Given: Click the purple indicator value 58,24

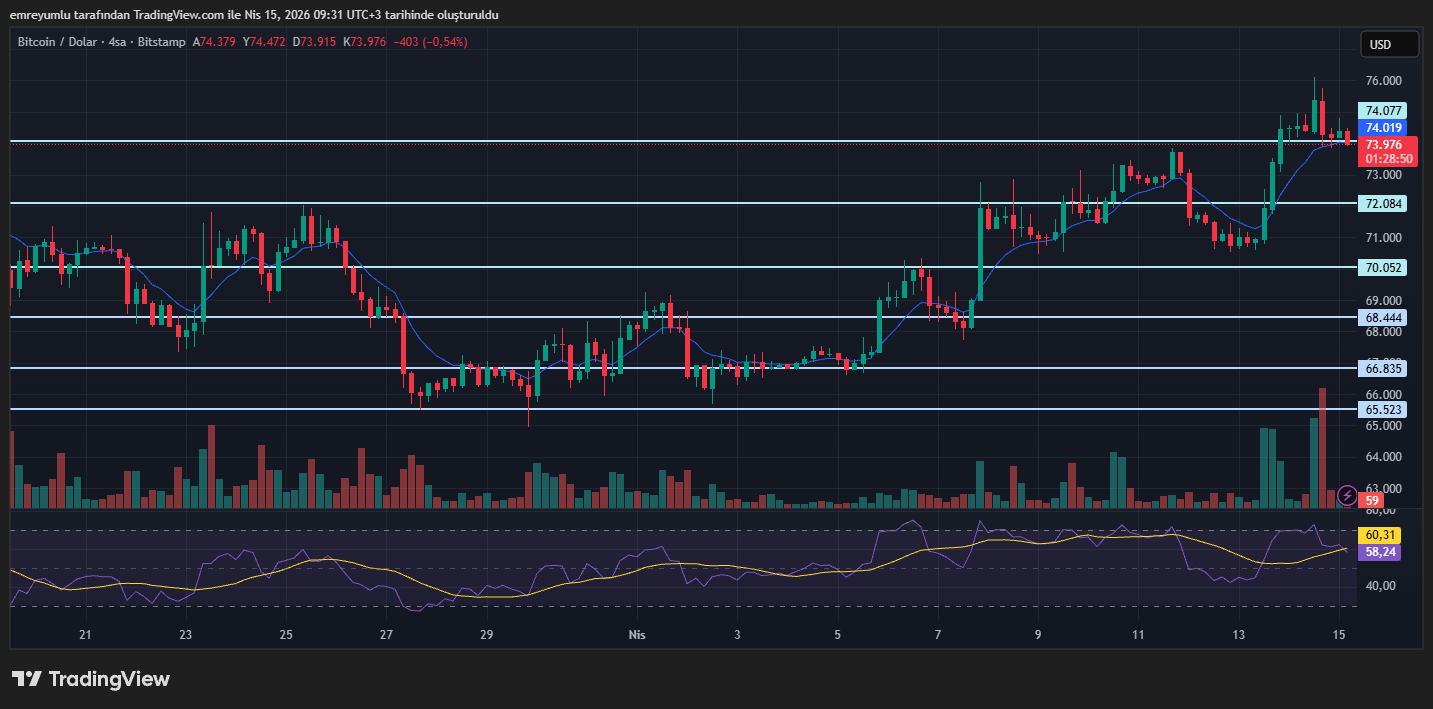Looking at the screenshot, I should (1382, 552).
